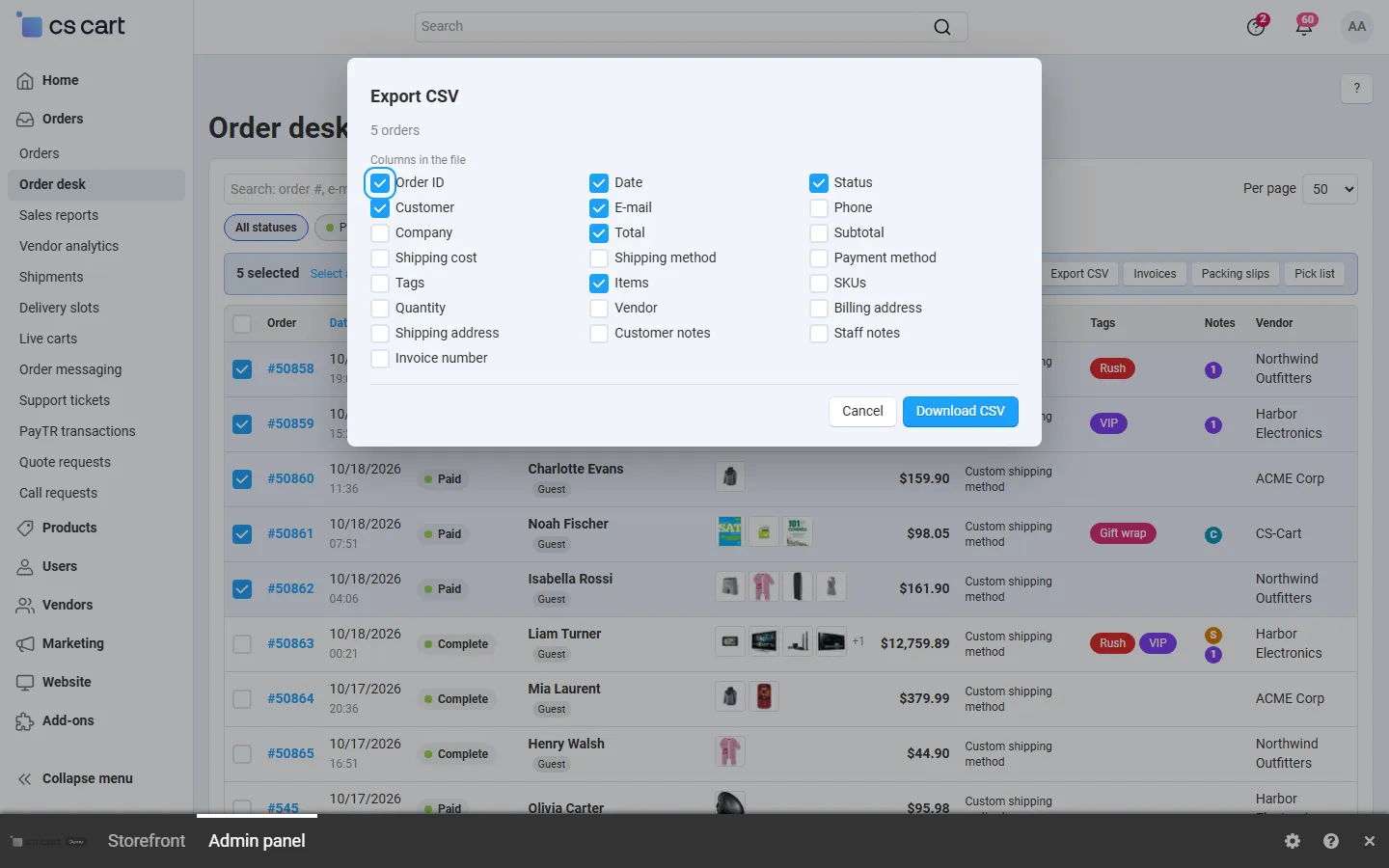Open order #50863 link
Viewport: 1389px width, 868px height.
tap(290, 643)
